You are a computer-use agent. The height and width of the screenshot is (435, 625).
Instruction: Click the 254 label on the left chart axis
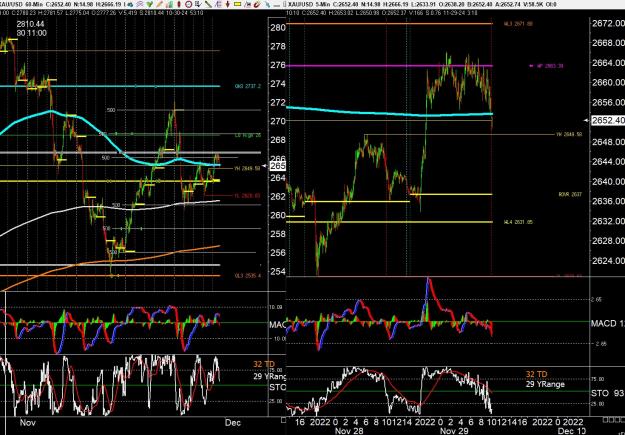[x=279, y=272]
